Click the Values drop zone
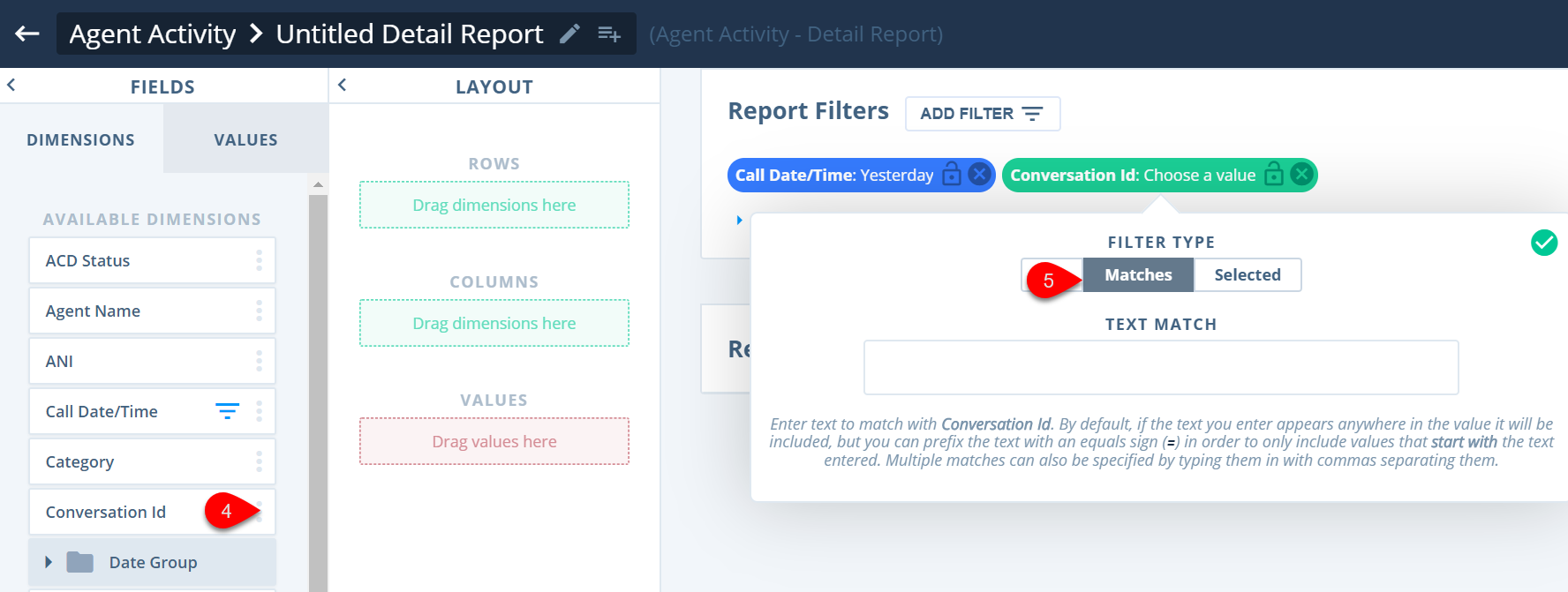Screen dimensions: 1568x592 tap(494, 441)
